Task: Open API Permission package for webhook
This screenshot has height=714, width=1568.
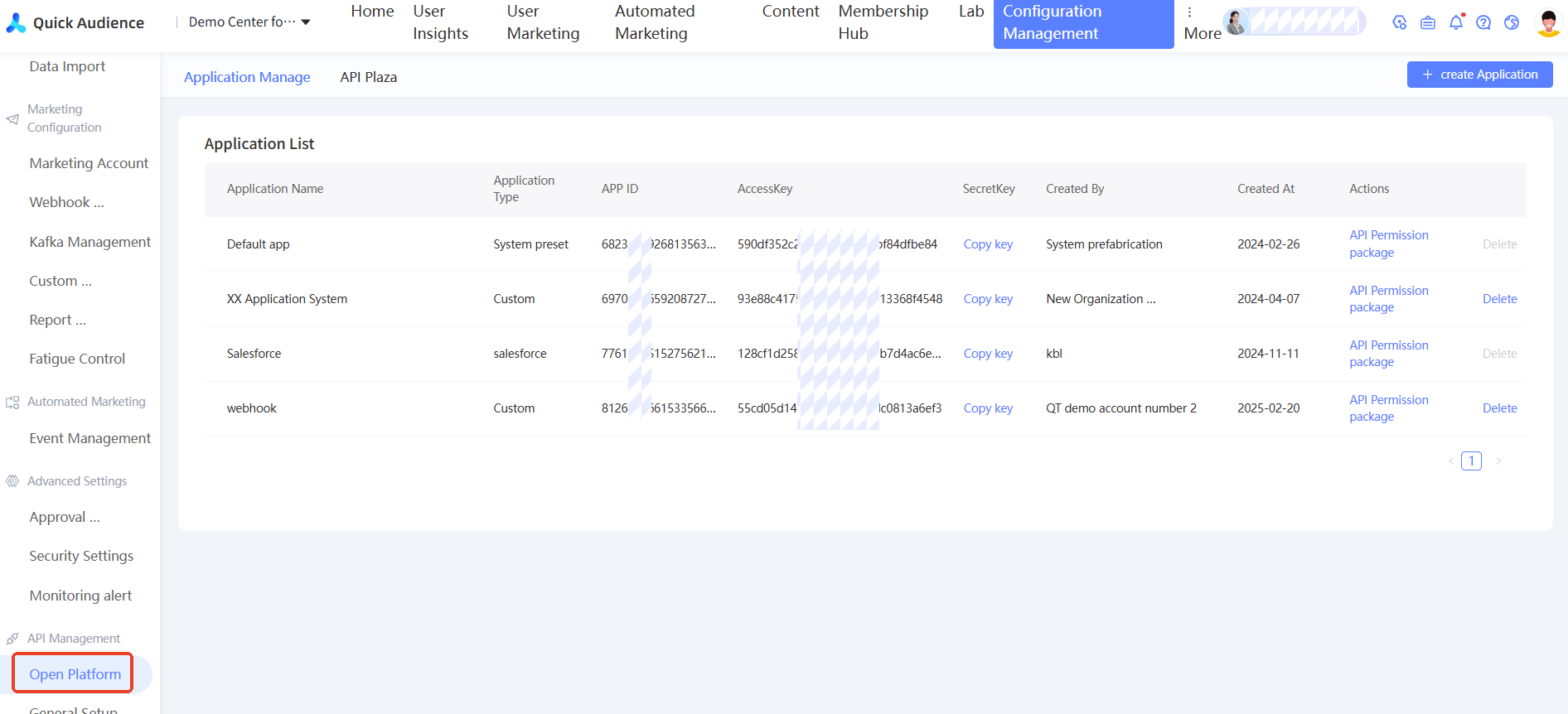Action: click(x=1389, y=408)
